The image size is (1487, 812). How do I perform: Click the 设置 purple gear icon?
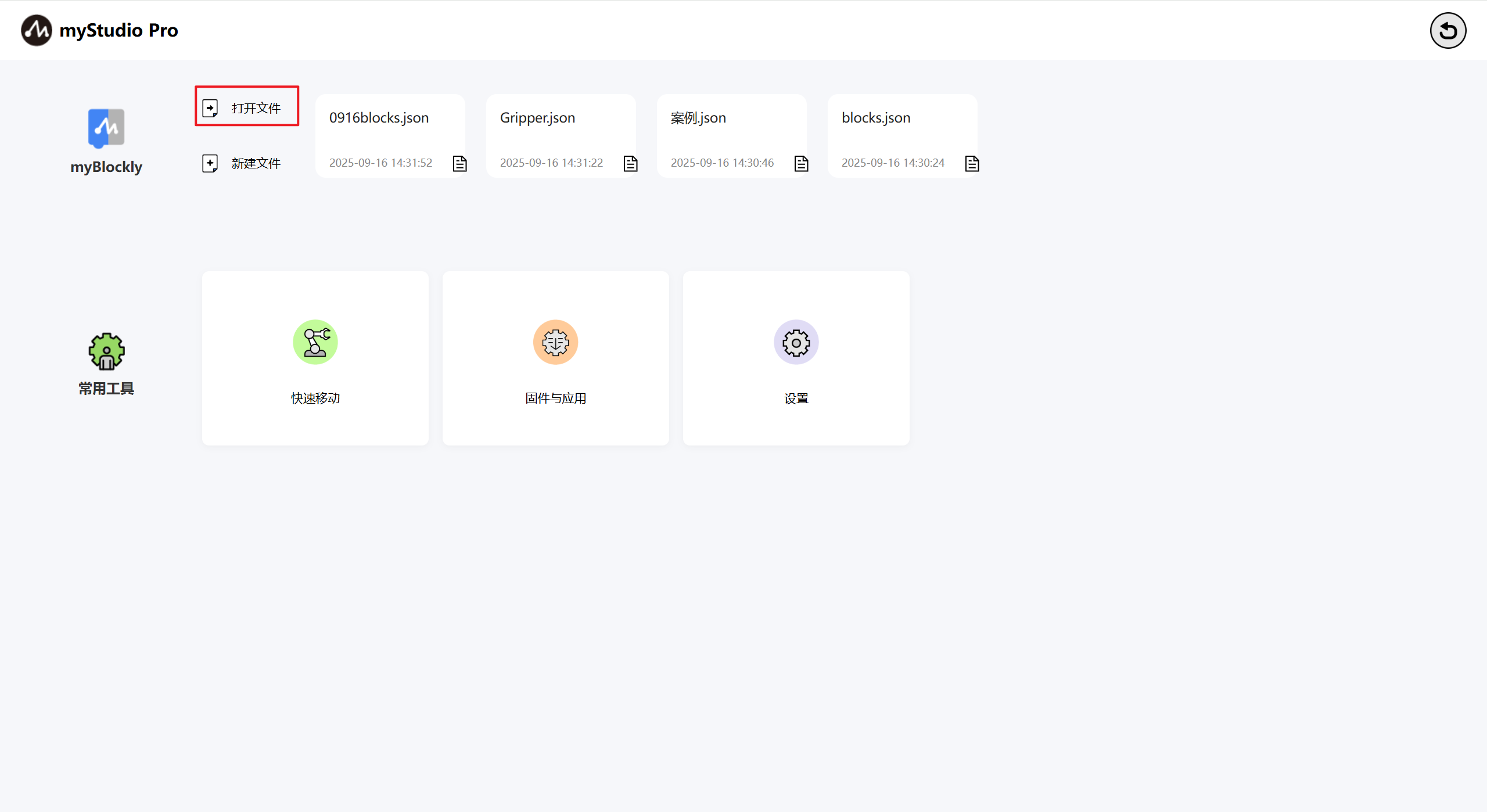pyautogui.click(x=796, y=342)
